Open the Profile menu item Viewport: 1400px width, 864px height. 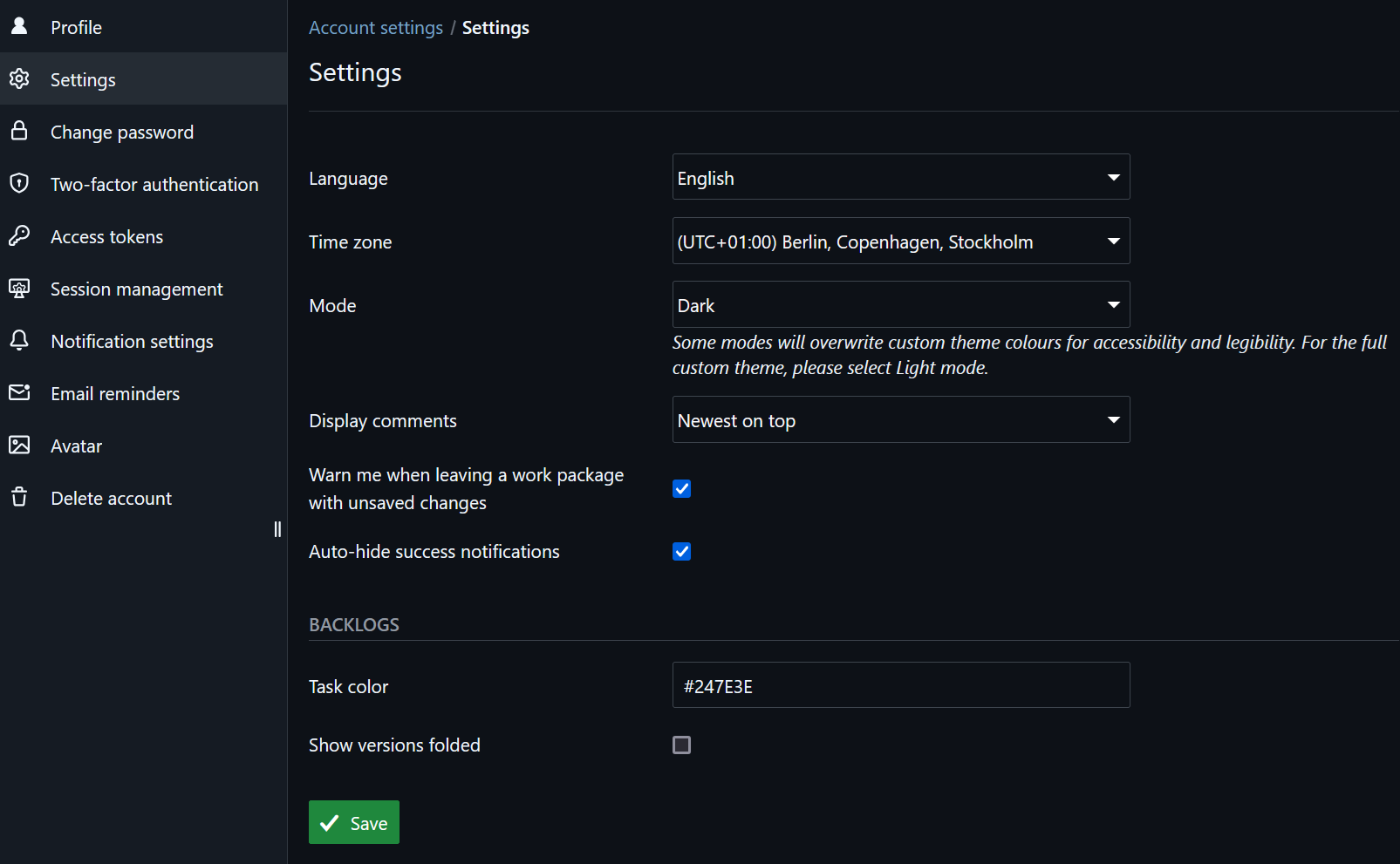(143, 26)
